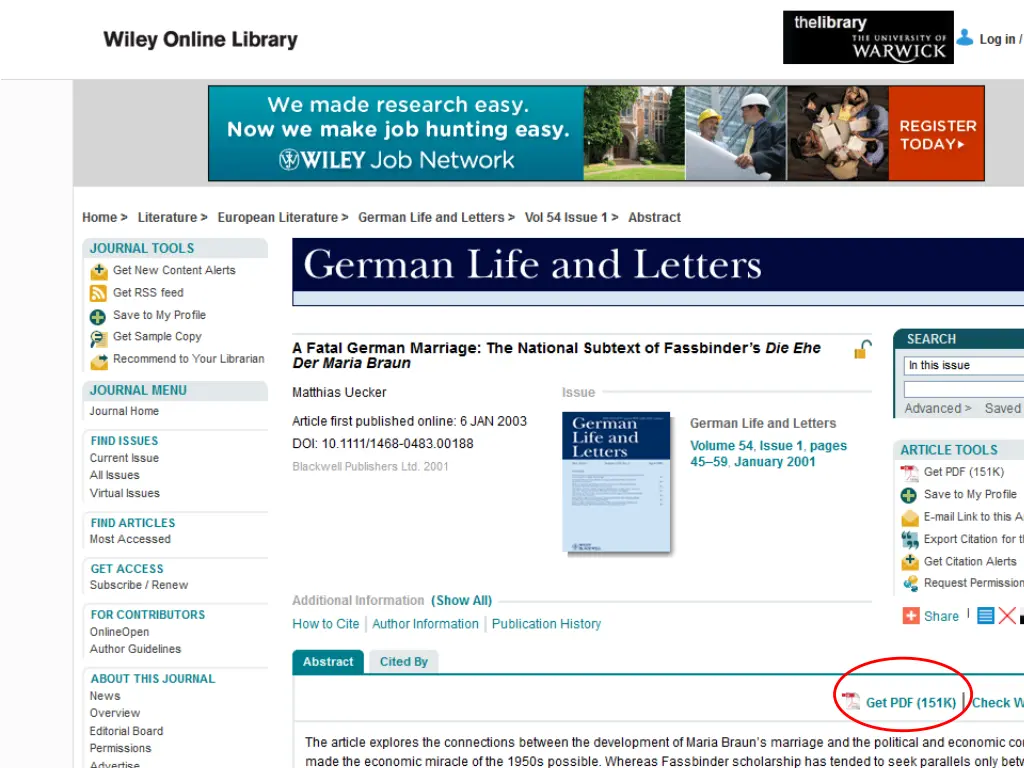Click the Get PDF (151K) link below the tabs
Screen dimensions: 1024x768
910,703
